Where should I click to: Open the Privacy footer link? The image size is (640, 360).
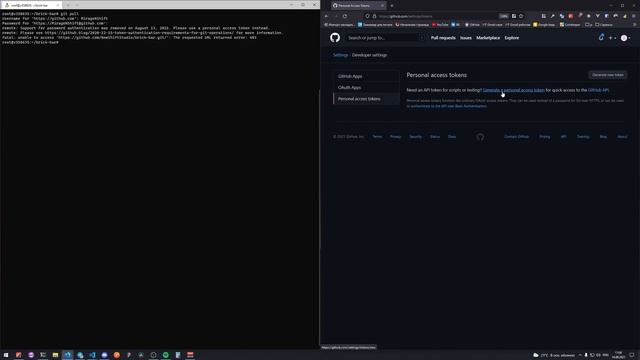(395, 137)
